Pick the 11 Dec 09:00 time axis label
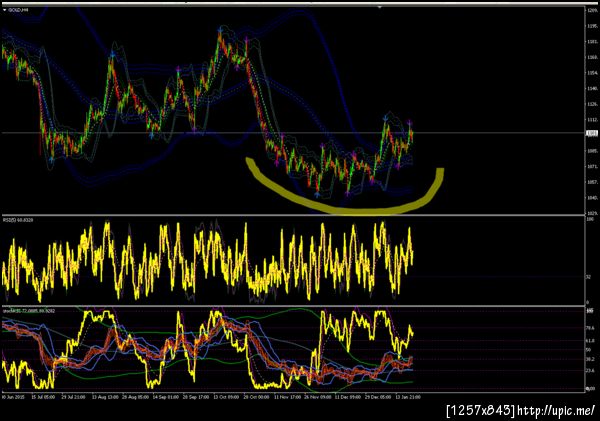The width and height of the screenshot is (600, 421). tap(347, 397)
